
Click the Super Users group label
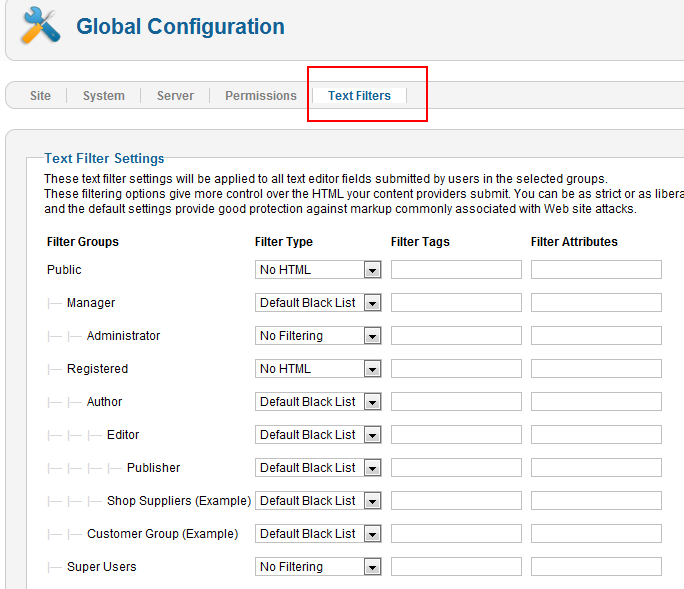[x=102, y=567]
